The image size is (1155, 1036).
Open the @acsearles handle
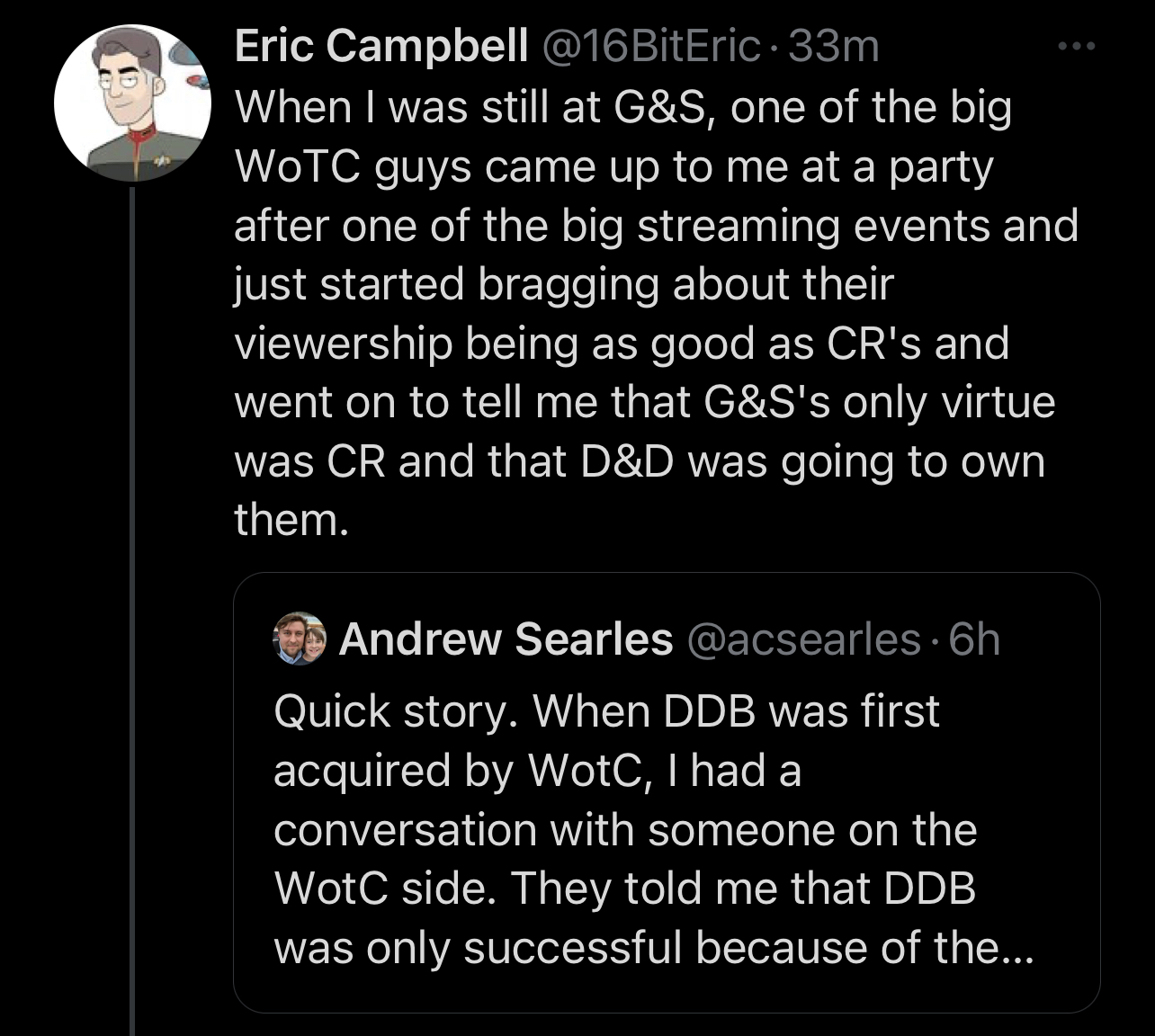tap(804, 639)
